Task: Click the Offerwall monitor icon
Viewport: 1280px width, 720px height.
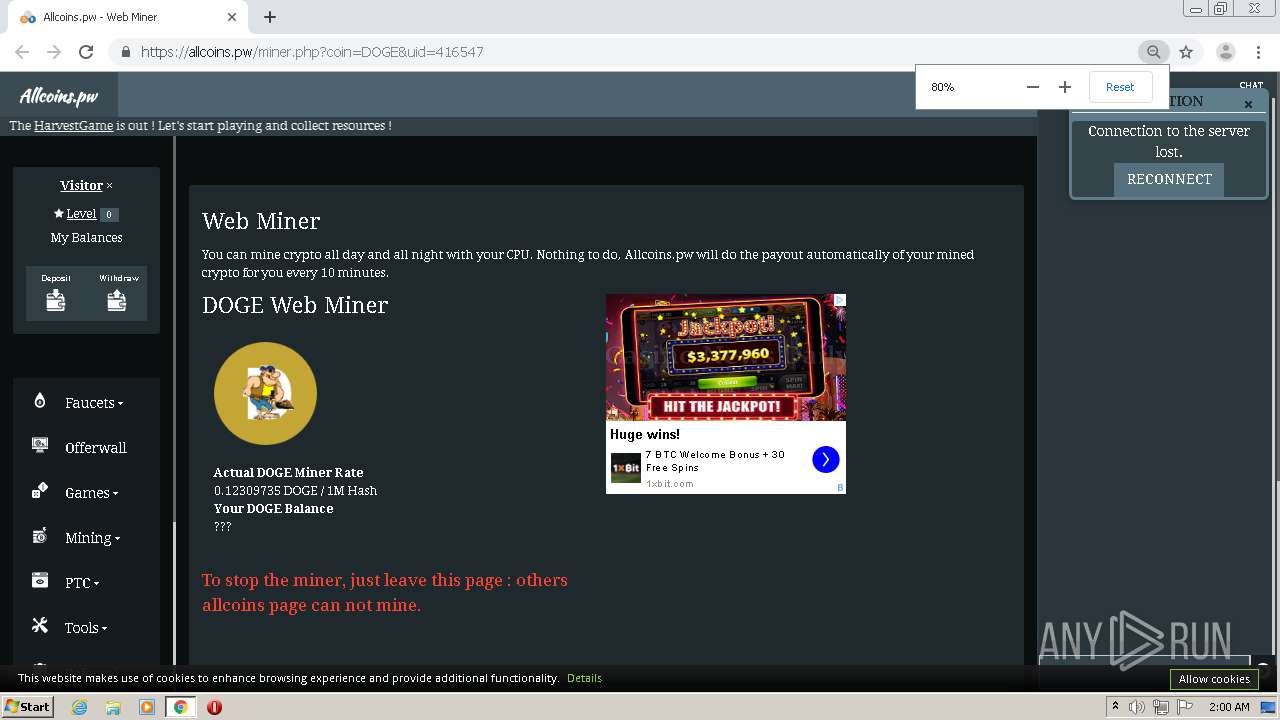Action: coord(40,446)
